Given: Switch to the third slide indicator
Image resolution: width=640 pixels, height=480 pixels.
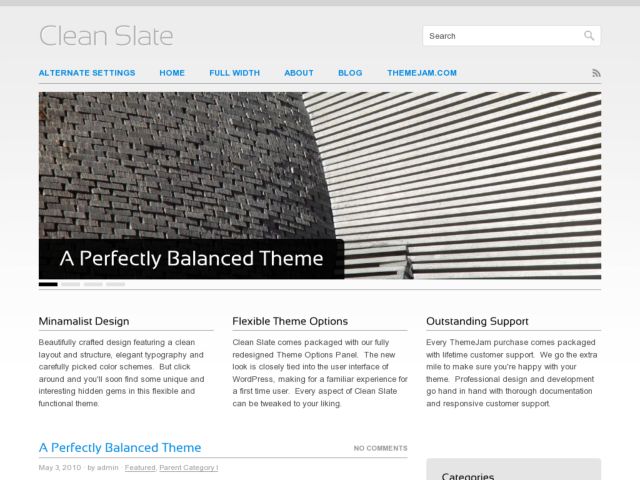Looking at the screenshot, I should tap(93, 284).
